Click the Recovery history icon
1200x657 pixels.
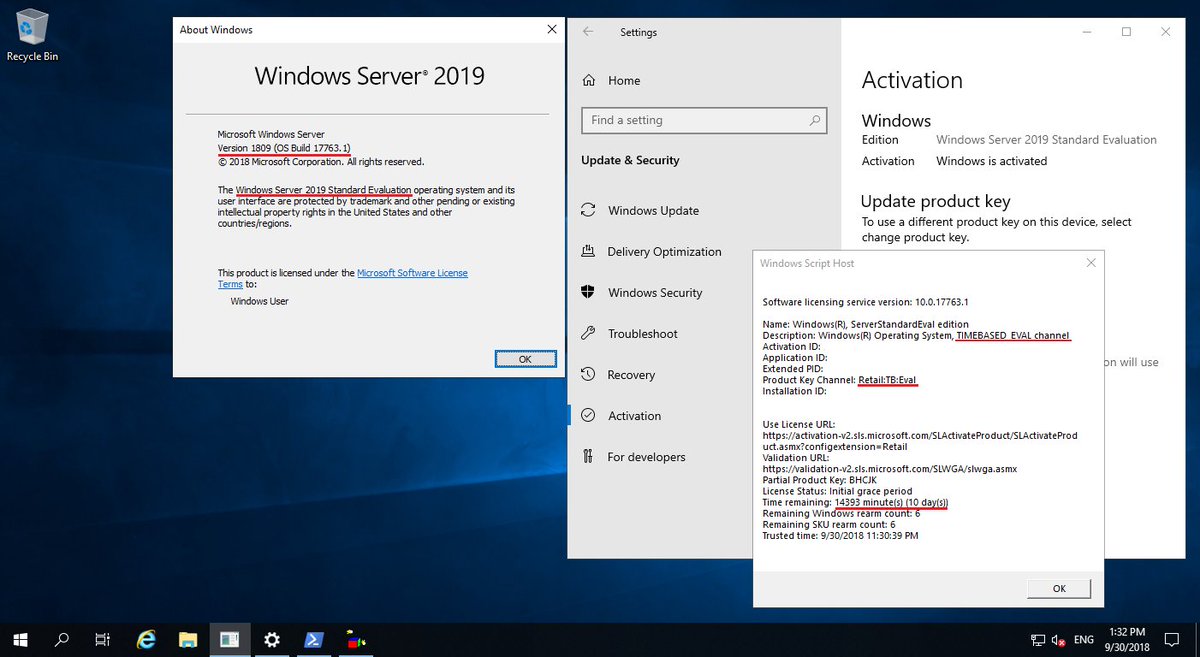click(588, 375)
